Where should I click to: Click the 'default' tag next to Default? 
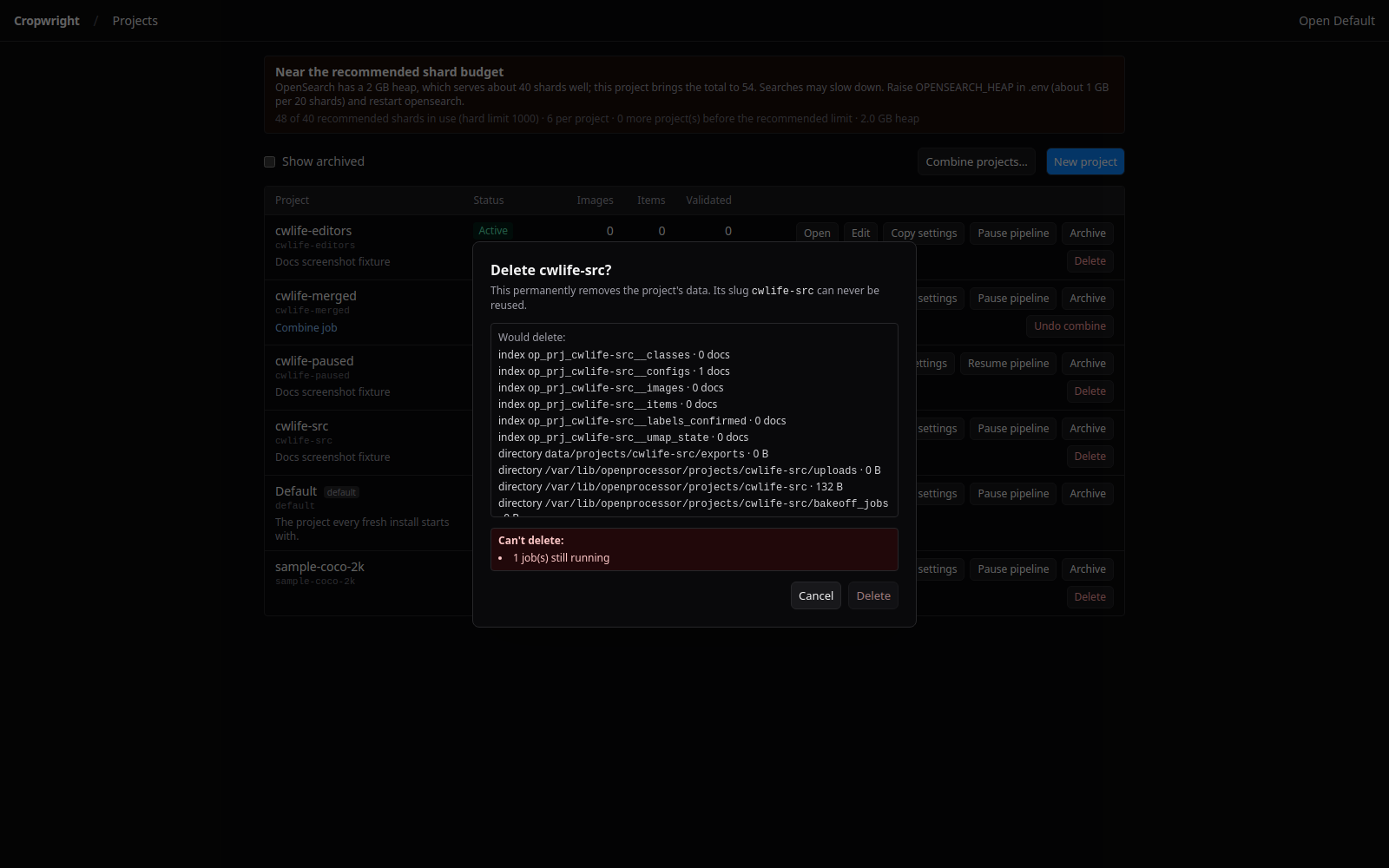(x=341, y=492)
